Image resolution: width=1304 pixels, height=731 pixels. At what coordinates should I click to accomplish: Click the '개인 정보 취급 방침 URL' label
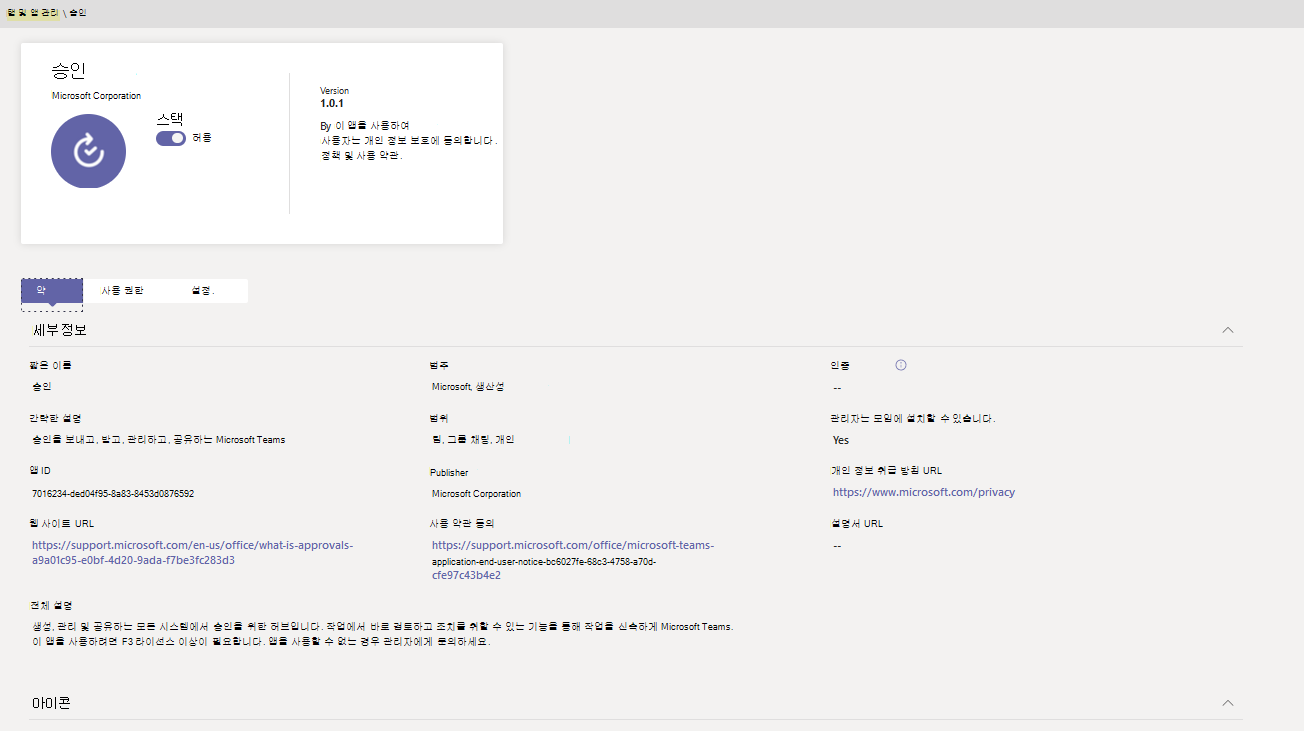(886, 471)
